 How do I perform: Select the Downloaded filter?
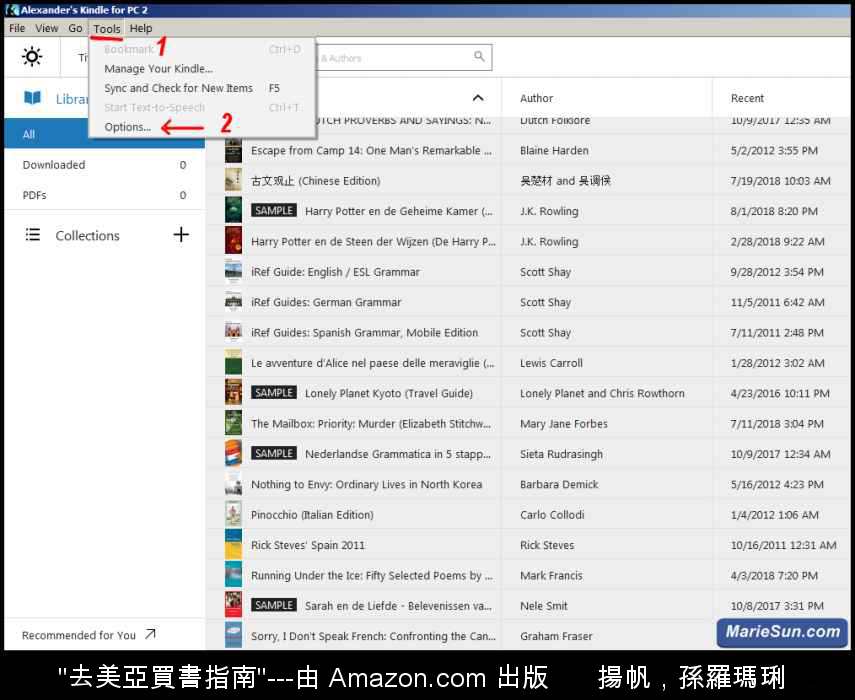coord(104,165)
